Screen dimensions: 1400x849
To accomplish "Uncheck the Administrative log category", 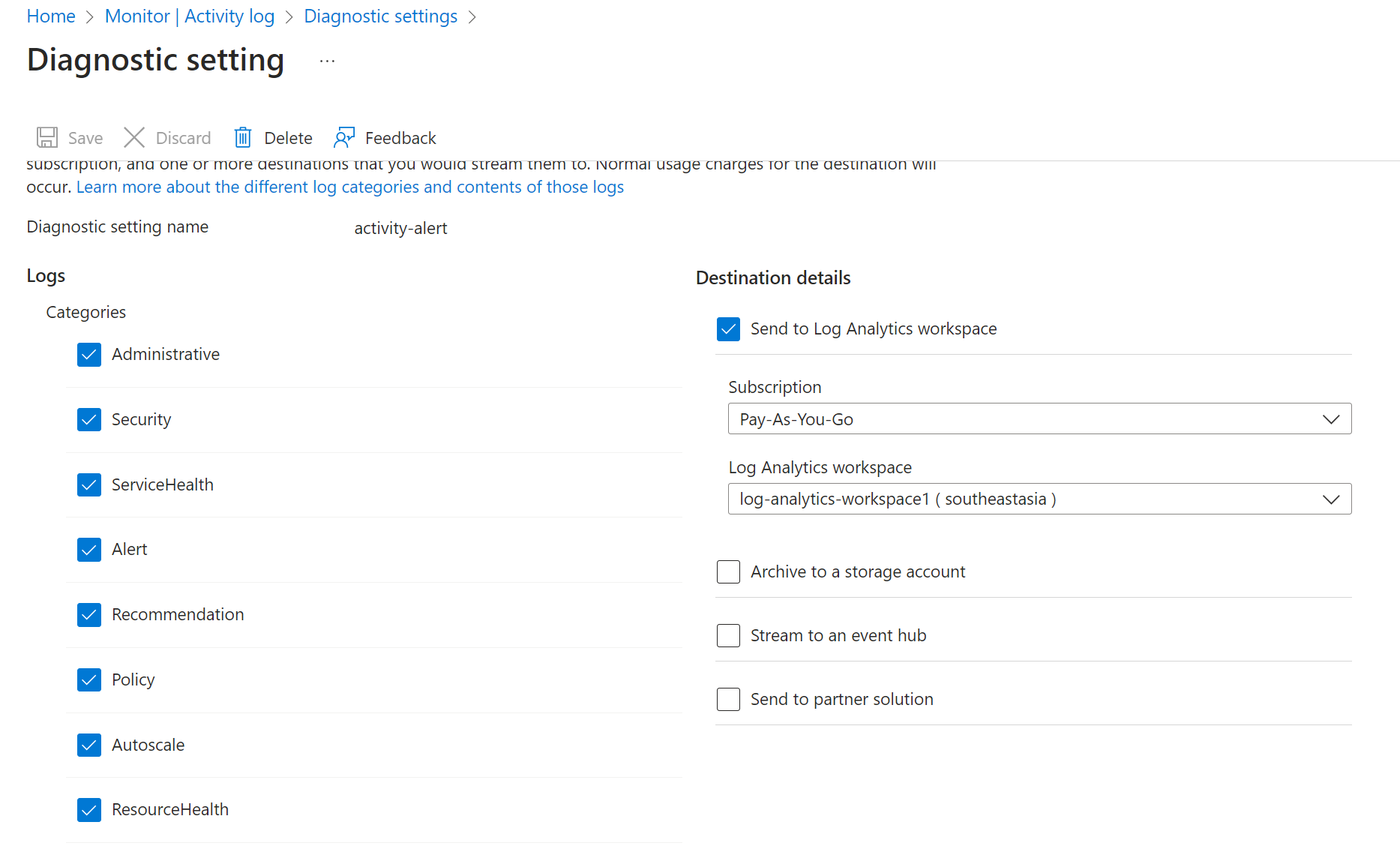I will pos(88,354).
